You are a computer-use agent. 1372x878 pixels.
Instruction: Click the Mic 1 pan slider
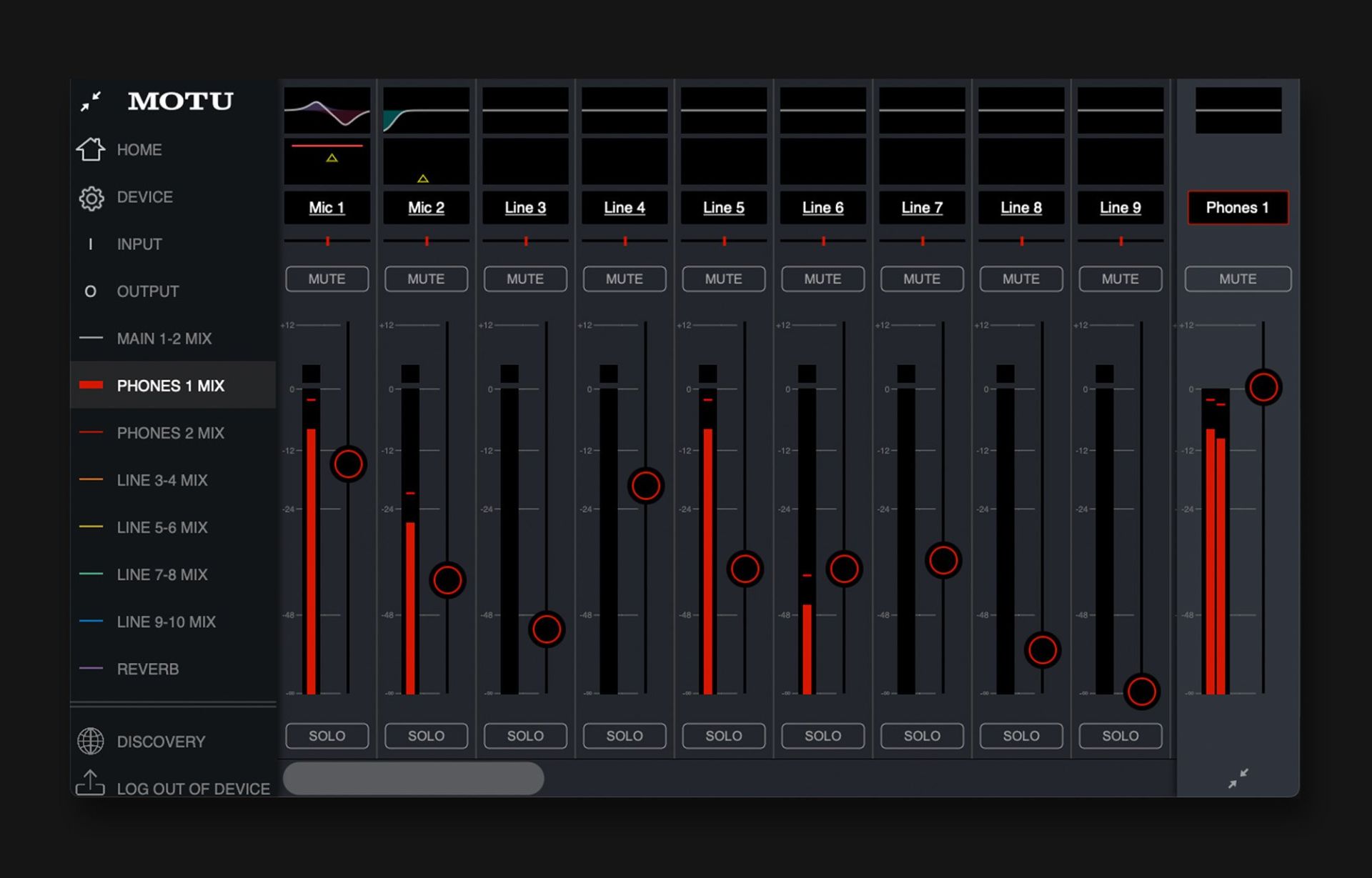[x=327, y=241]
